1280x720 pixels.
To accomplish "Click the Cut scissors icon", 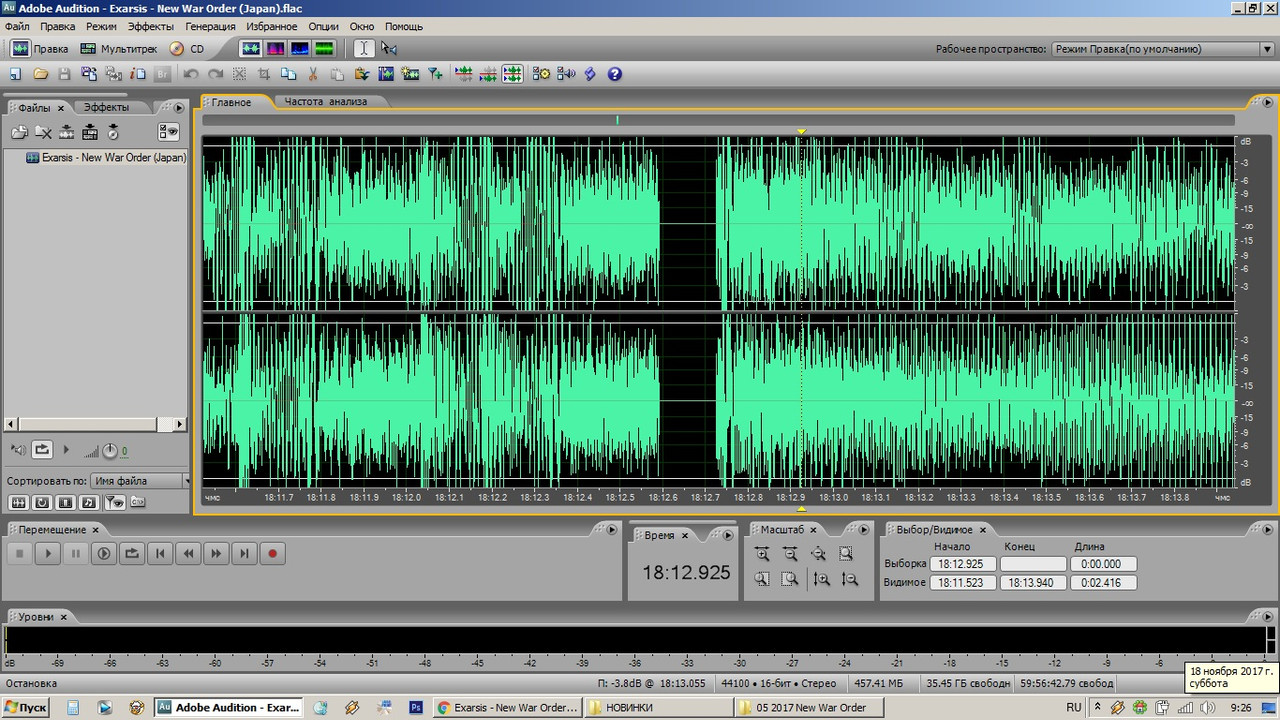I will point(313,74).
